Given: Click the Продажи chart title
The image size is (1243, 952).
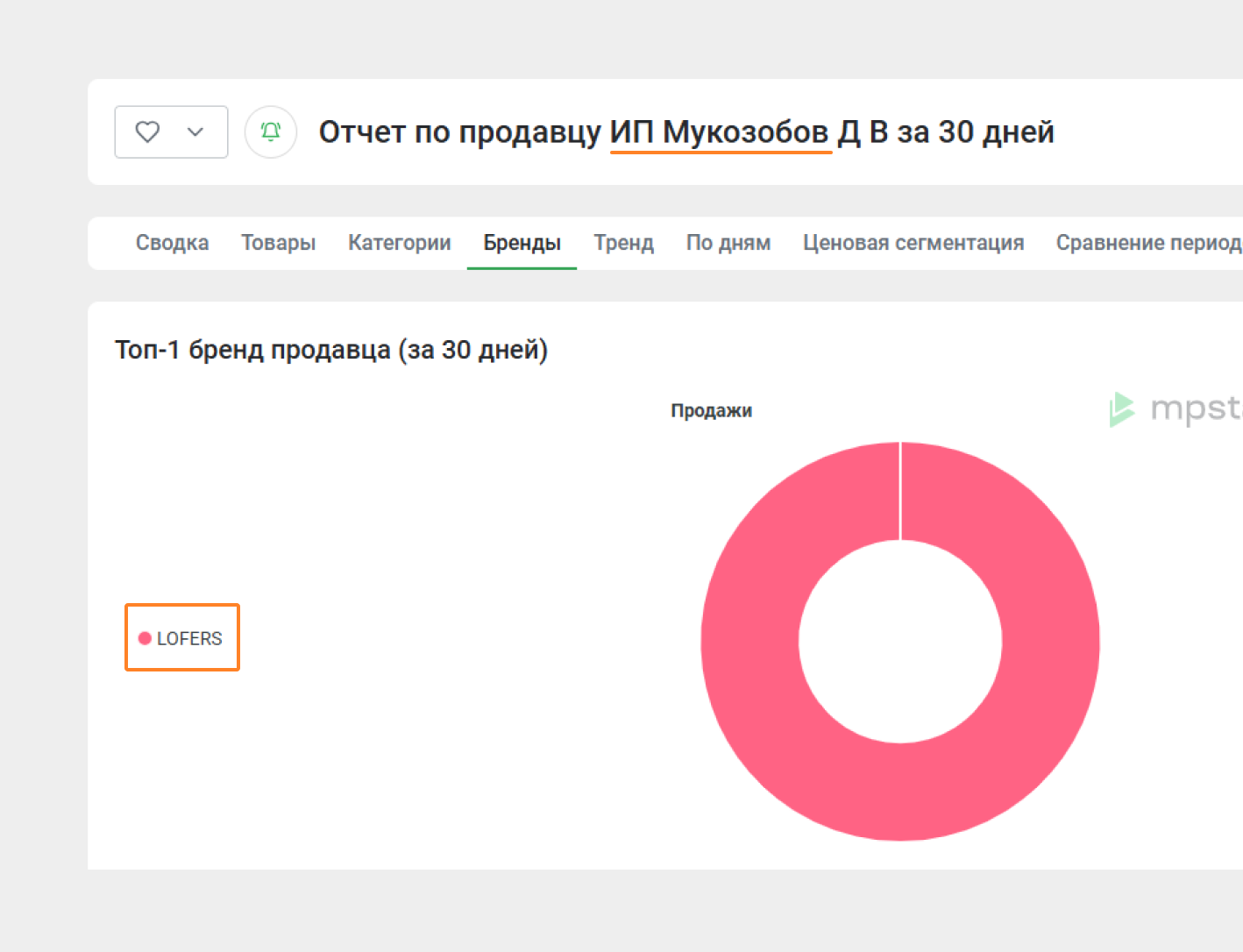Looking at the screenshot, I should pyautogui.click(x=711, y=410).
